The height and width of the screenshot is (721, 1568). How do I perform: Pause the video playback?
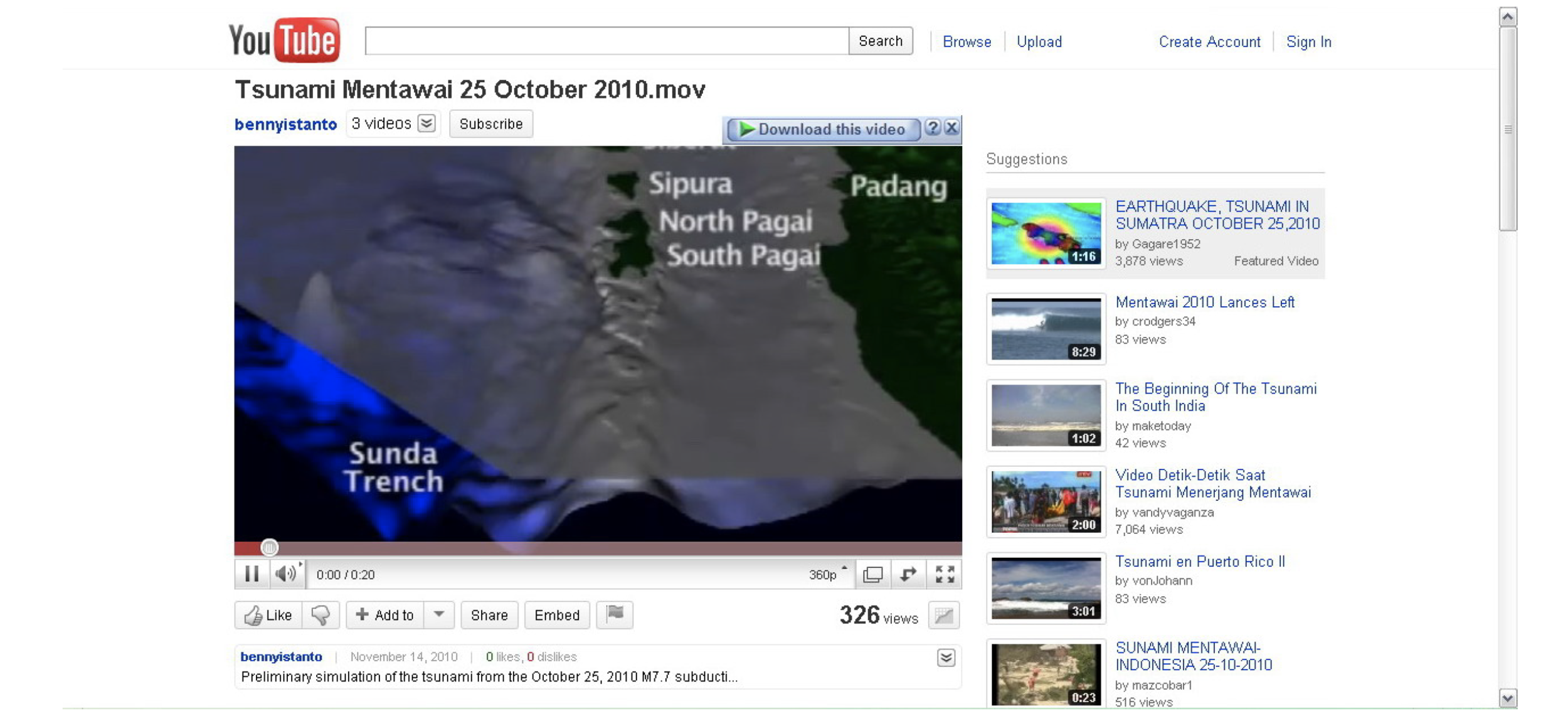pyautogui.click(x=252, y=574)
